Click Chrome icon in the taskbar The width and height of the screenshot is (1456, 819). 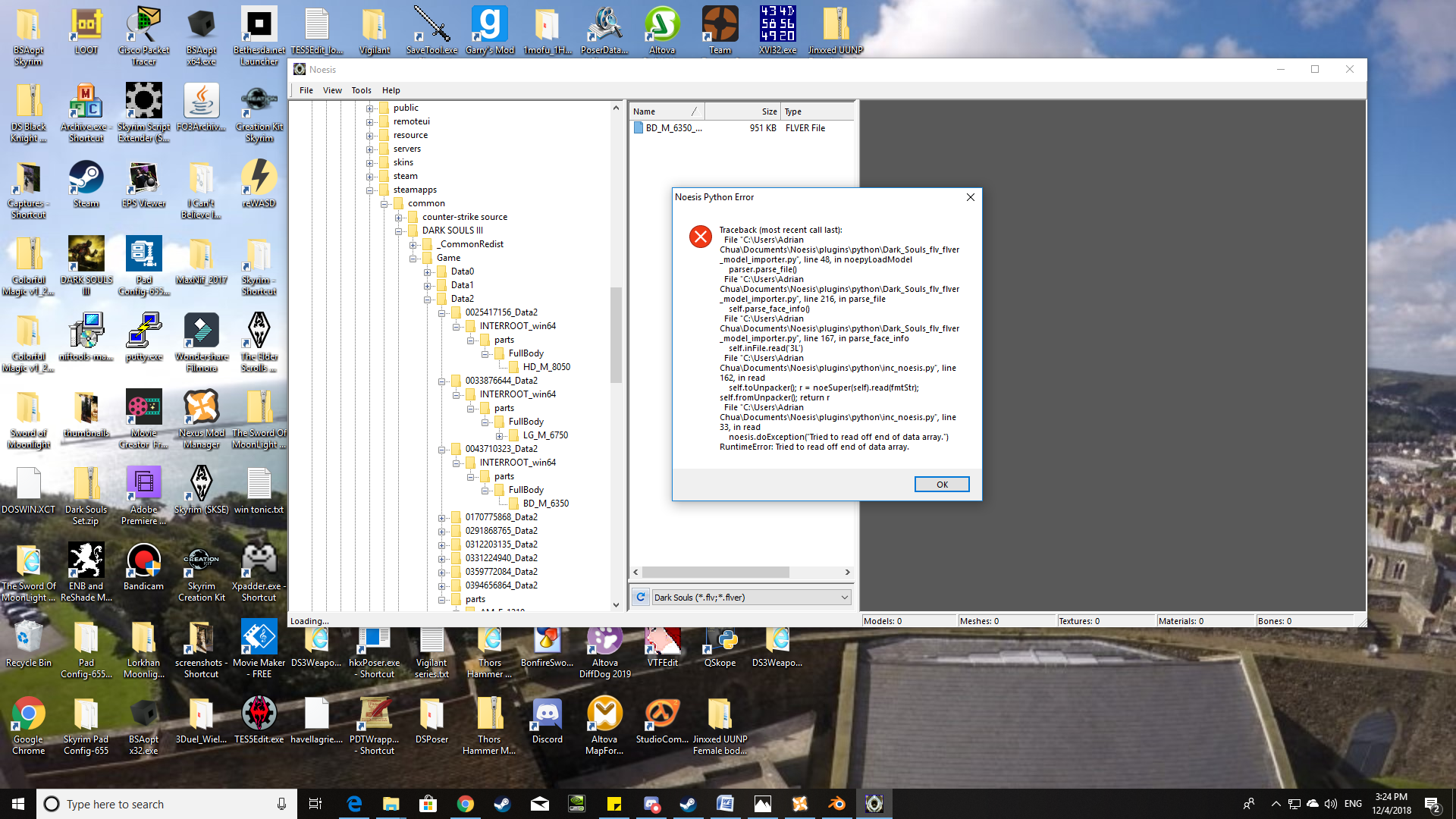tap(466, 804)
